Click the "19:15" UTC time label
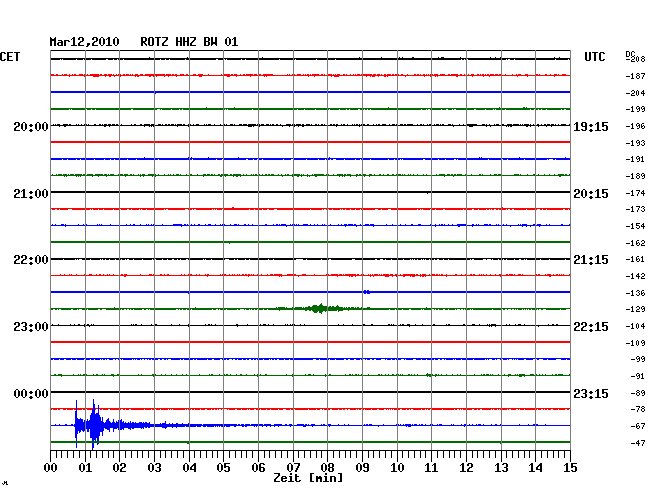Screen dimensions: 650x494 click(591, 127)
